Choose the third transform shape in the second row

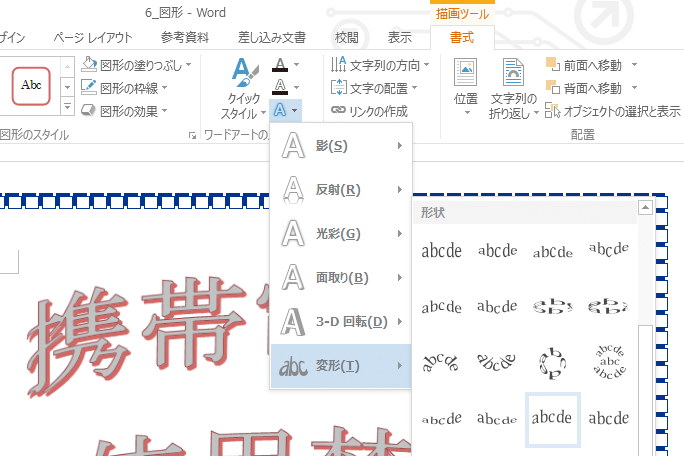coord(553,306)
